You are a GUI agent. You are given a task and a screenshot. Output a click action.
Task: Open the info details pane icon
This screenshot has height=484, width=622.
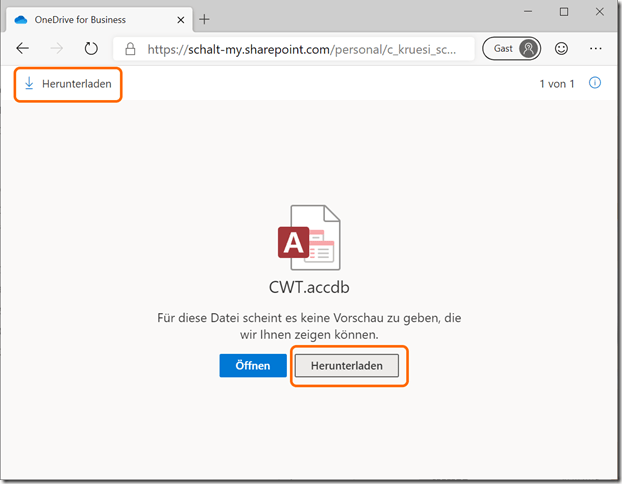[x=595, y=84]
